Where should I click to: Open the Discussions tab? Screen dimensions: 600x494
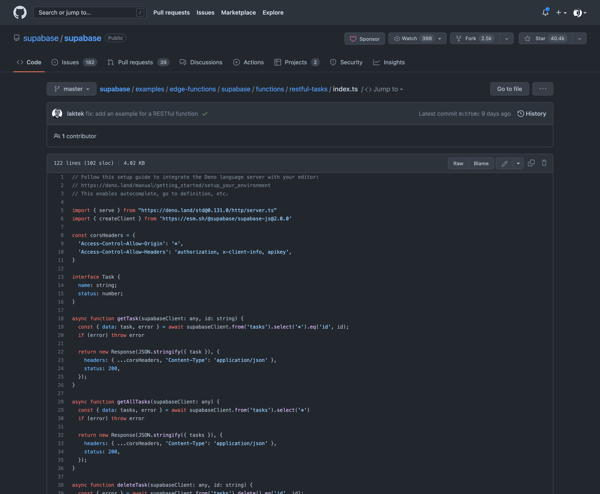coord(201,62)
